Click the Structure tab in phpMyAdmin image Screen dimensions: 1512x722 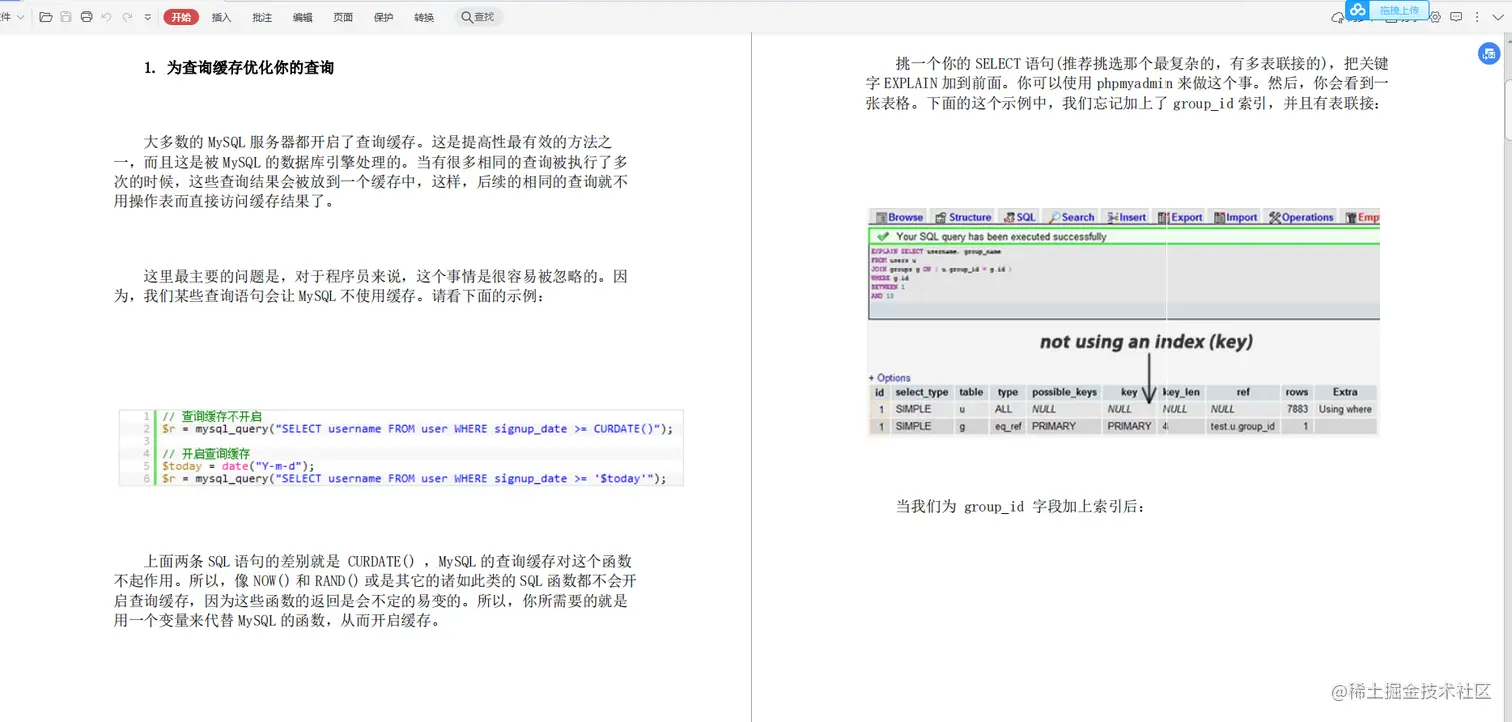(963, 217)
